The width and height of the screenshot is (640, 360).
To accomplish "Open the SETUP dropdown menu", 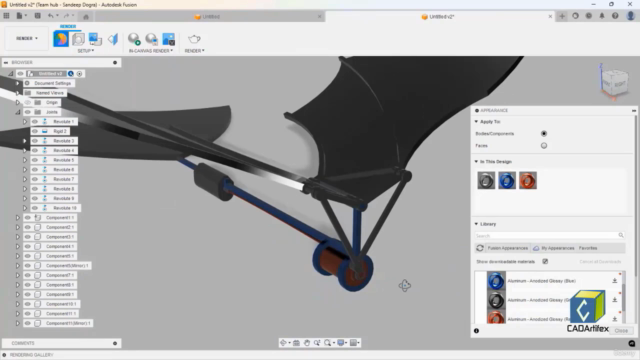I will click(86, 51).
